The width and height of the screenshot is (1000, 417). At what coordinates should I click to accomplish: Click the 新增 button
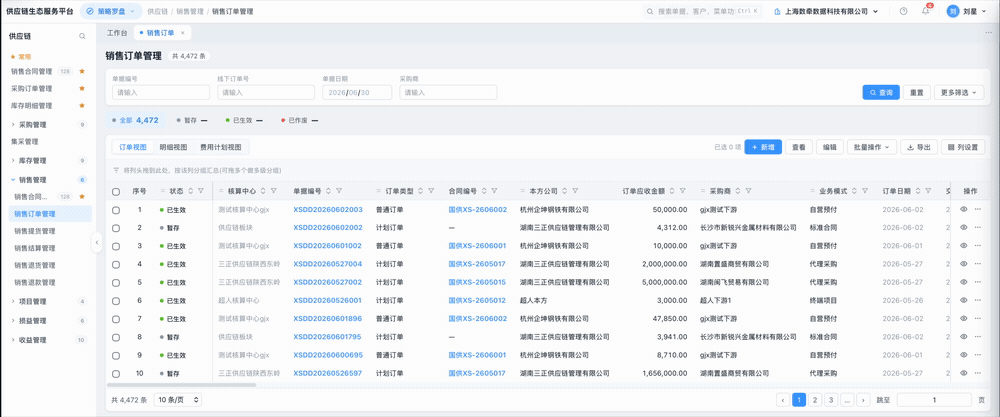point(763,147)
